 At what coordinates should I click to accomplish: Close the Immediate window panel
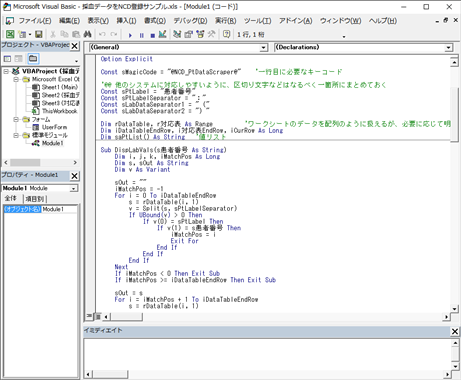pos(455,331)
